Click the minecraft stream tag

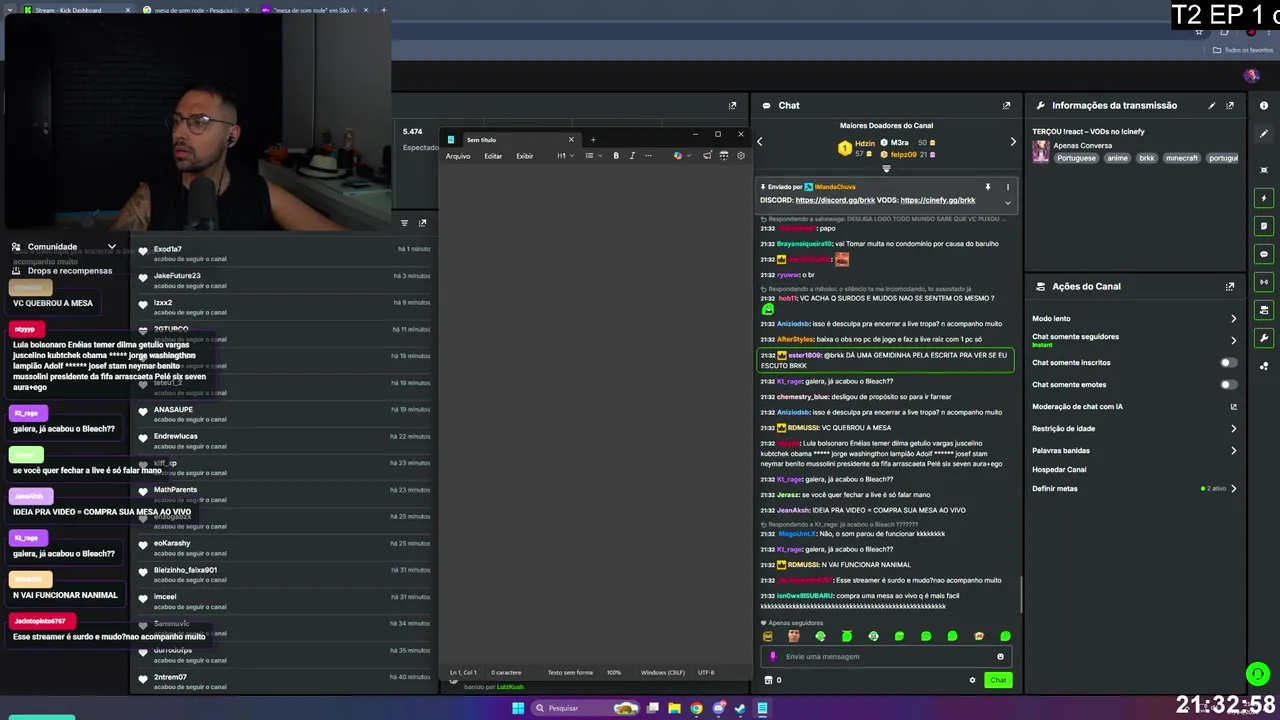click(1181, 158)
